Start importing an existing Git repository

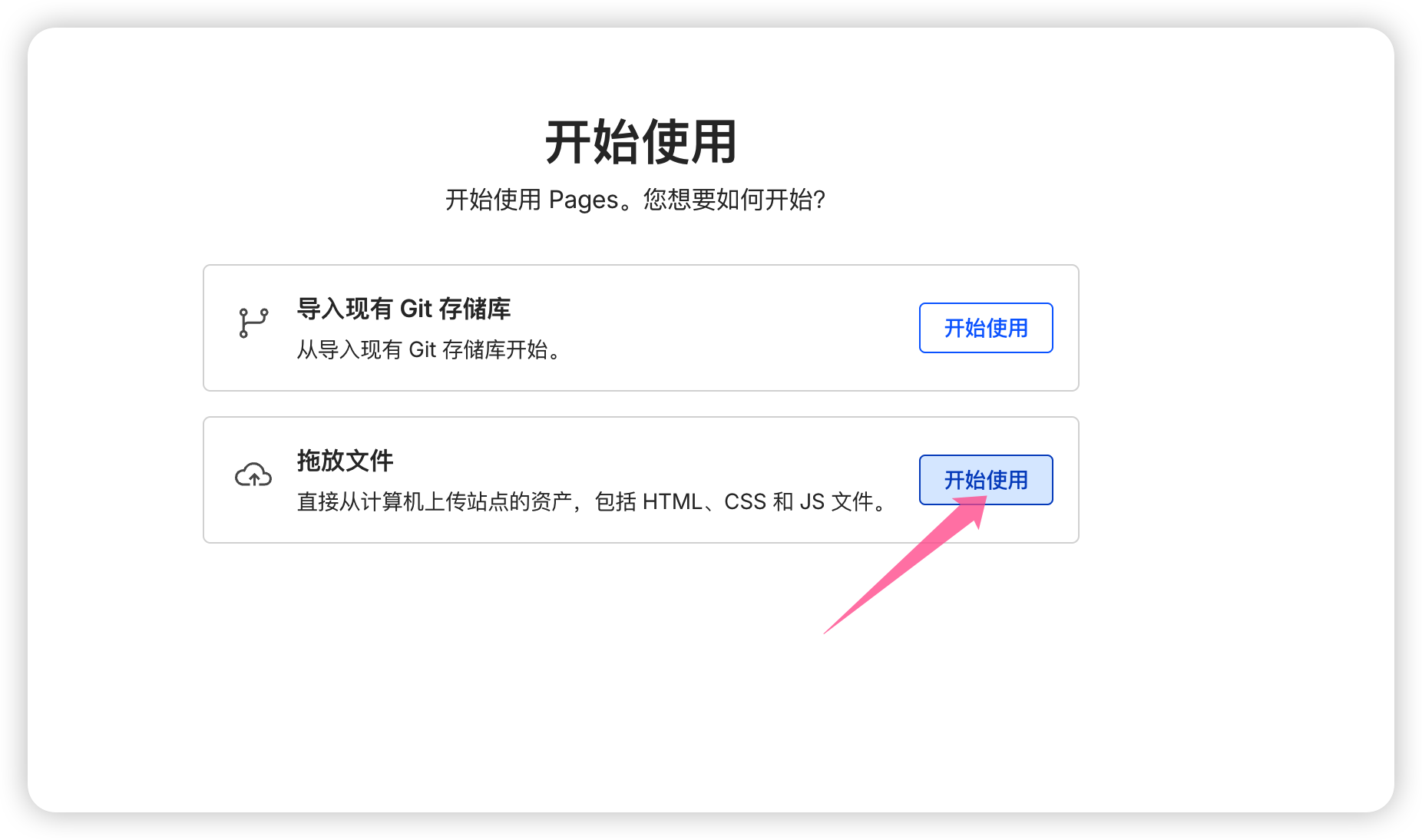(x=986, y=328)
